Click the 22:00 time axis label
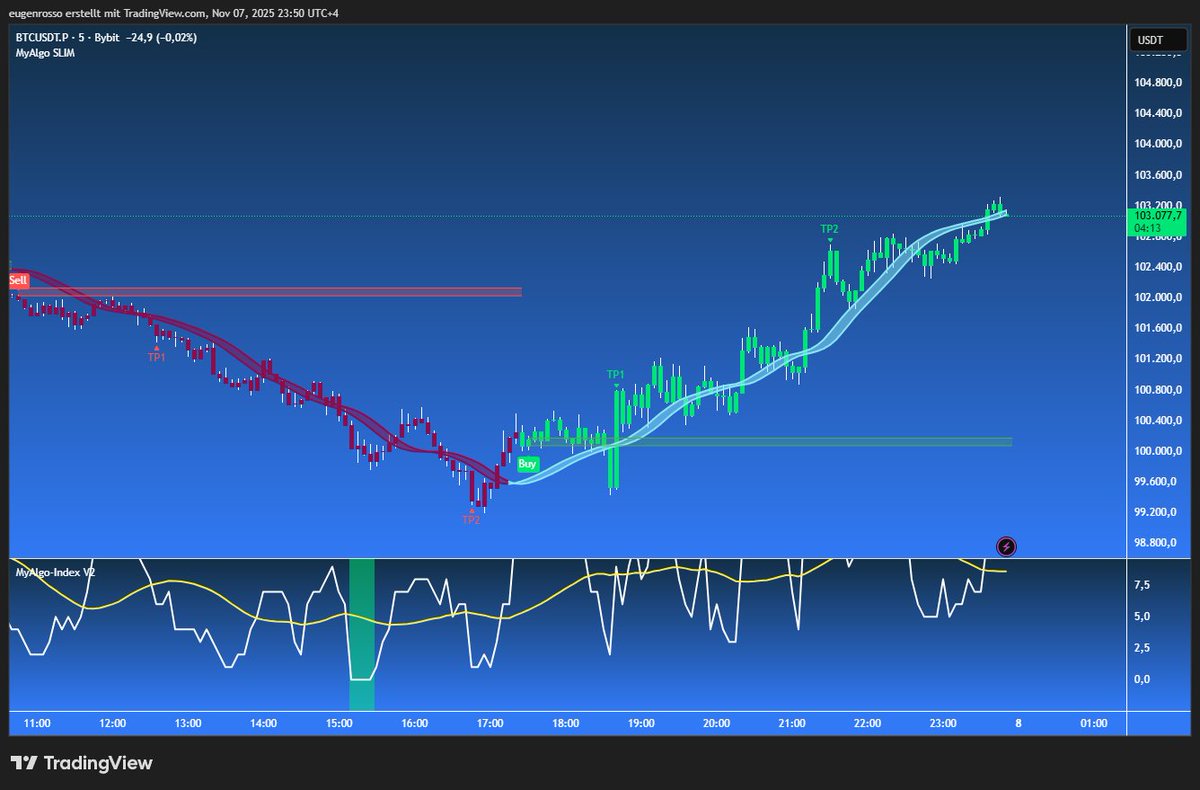 (x=867, y=723)
